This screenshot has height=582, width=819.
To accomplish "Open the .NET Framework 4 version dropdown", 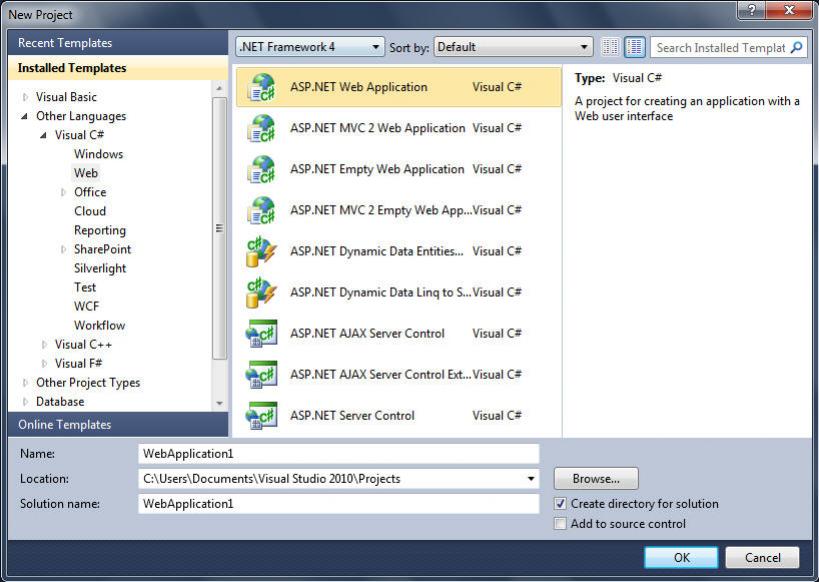I will click(x=310, y=47).
